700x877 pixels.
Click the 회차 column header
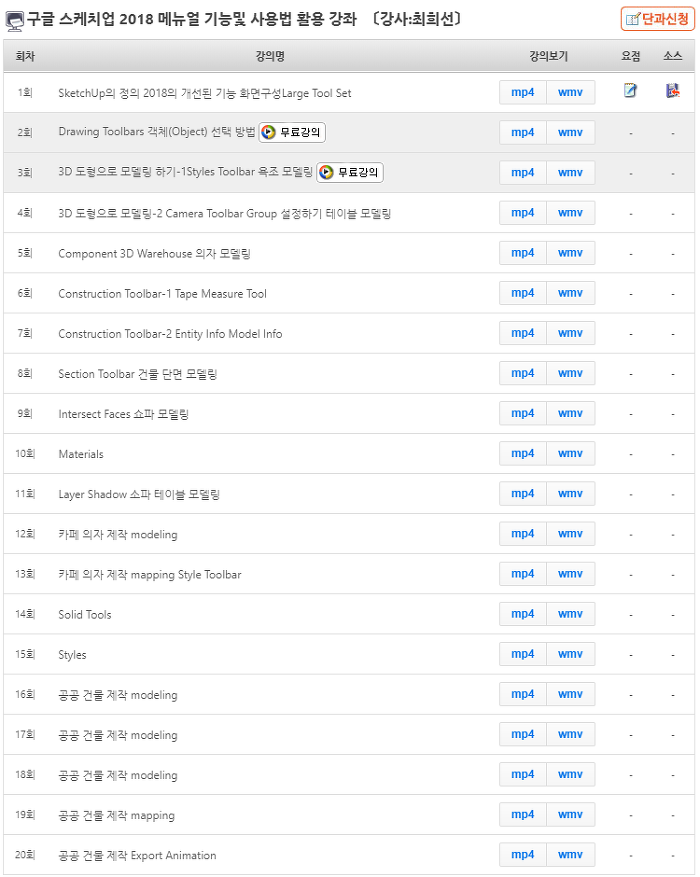click(x=25, y=56)
